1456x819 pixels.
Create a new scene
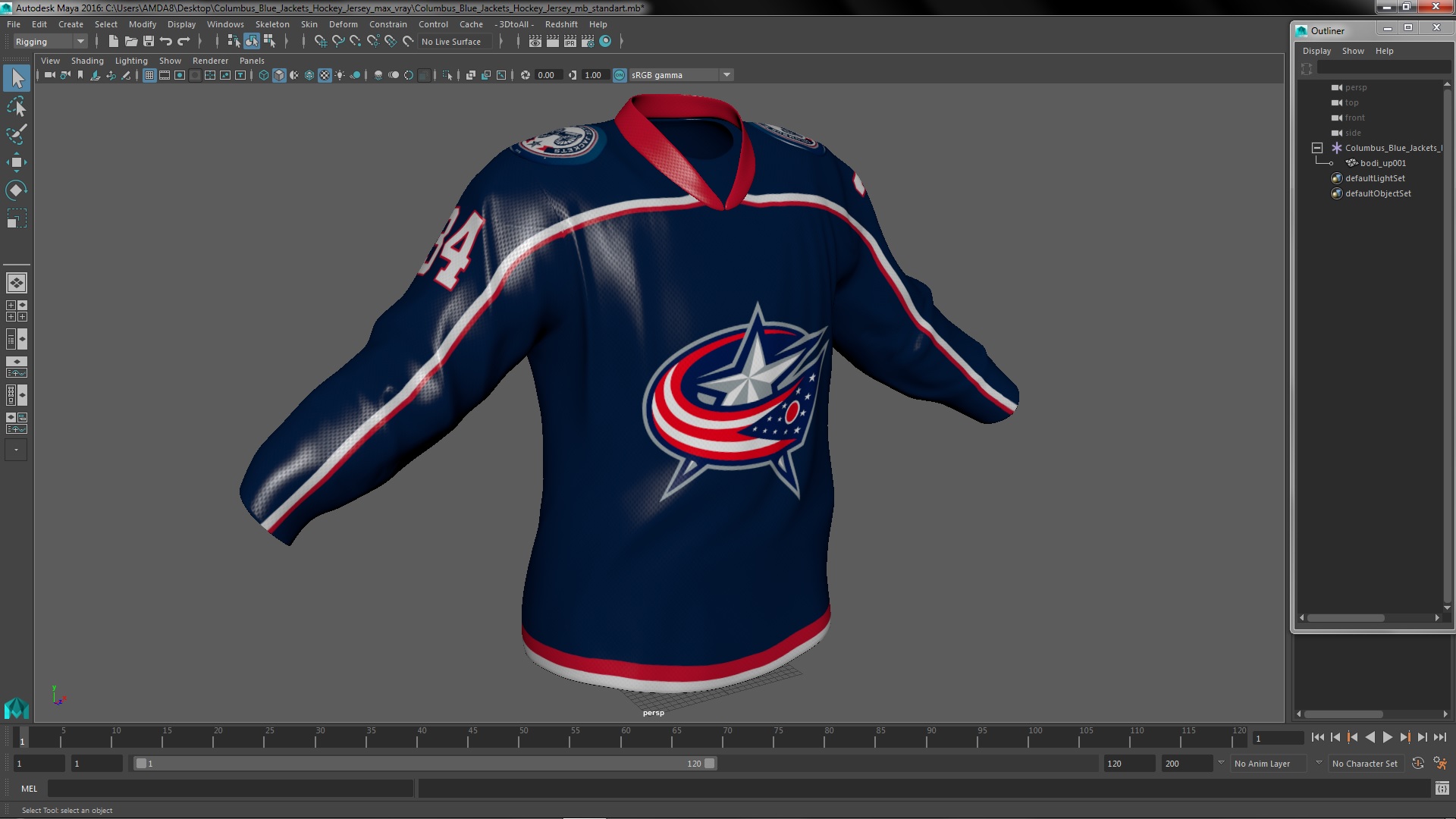point(114,42)
